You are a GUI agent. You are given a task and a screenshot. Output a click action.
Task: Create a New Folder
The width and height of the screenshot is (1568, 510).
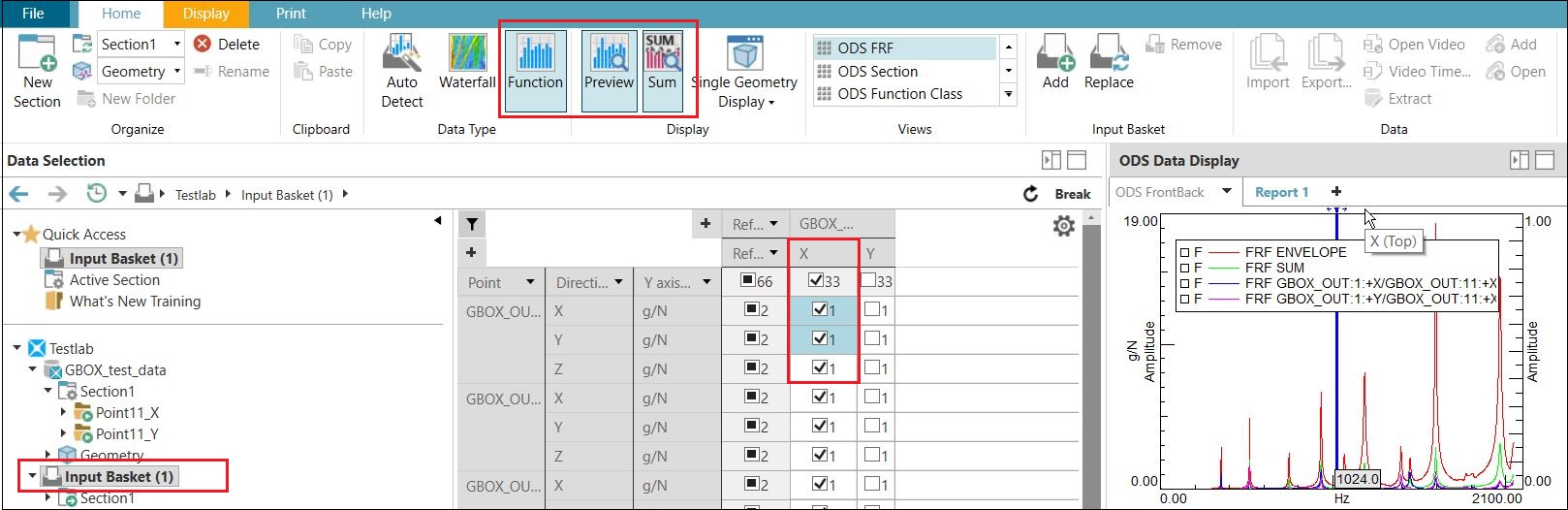coord(126,98)
